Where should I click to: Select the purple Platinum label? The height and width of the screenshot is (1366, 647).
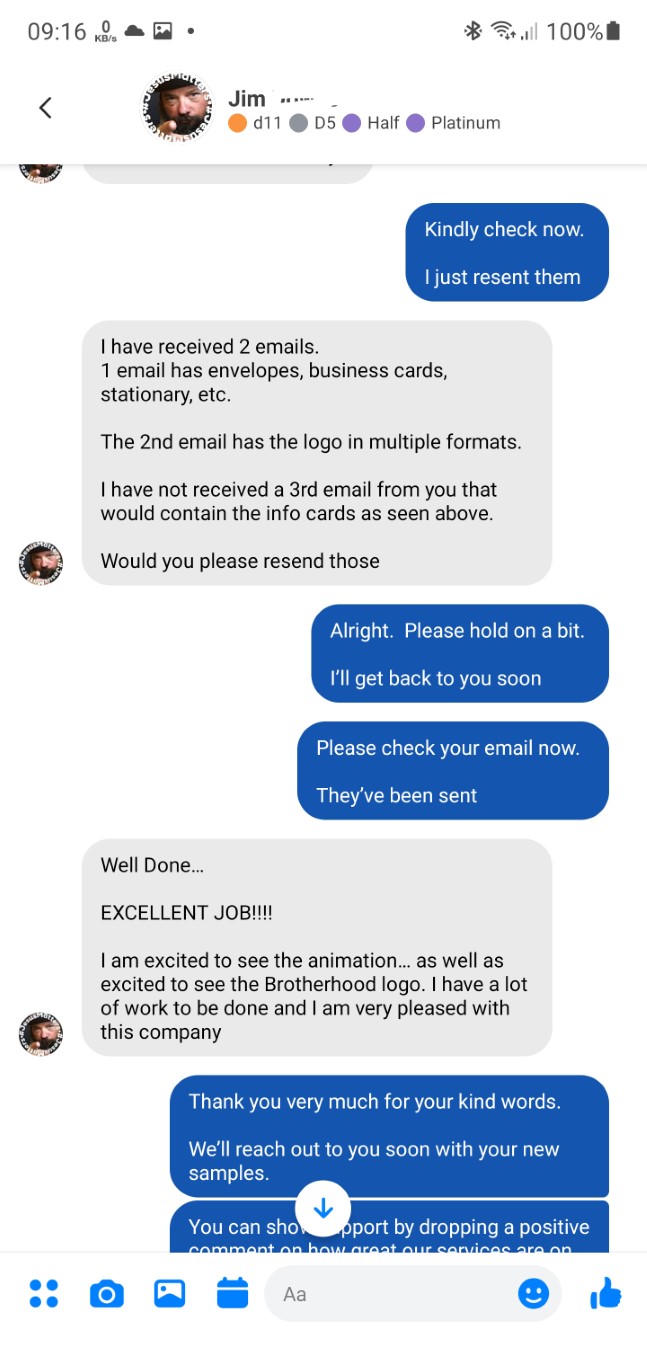(454, 123)
